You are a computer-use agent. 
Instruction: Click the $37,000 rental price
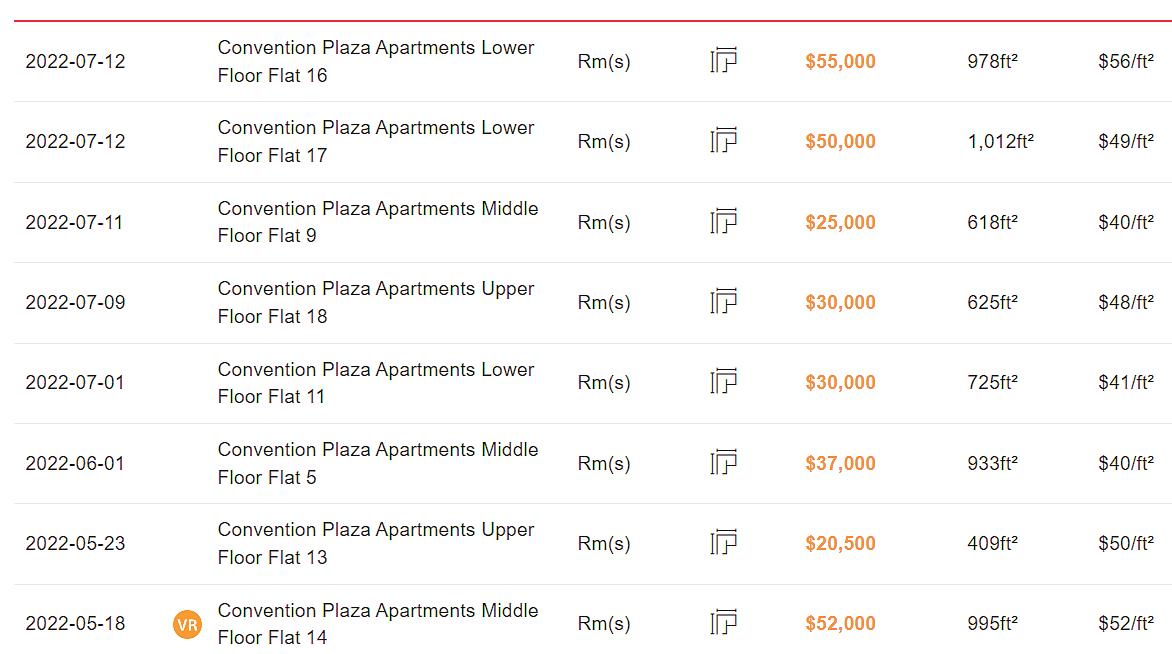(840, 463)
